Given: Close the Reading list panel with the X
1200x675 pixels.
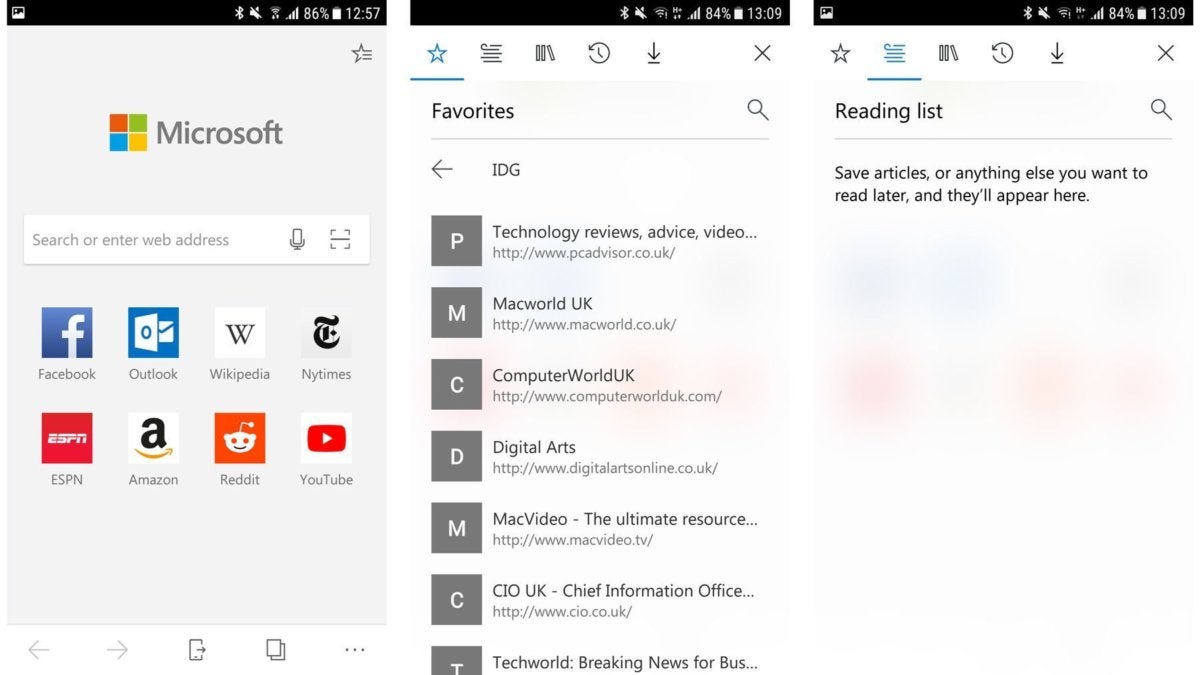Looking at the screenshot, I should (x=1165, y=53).
